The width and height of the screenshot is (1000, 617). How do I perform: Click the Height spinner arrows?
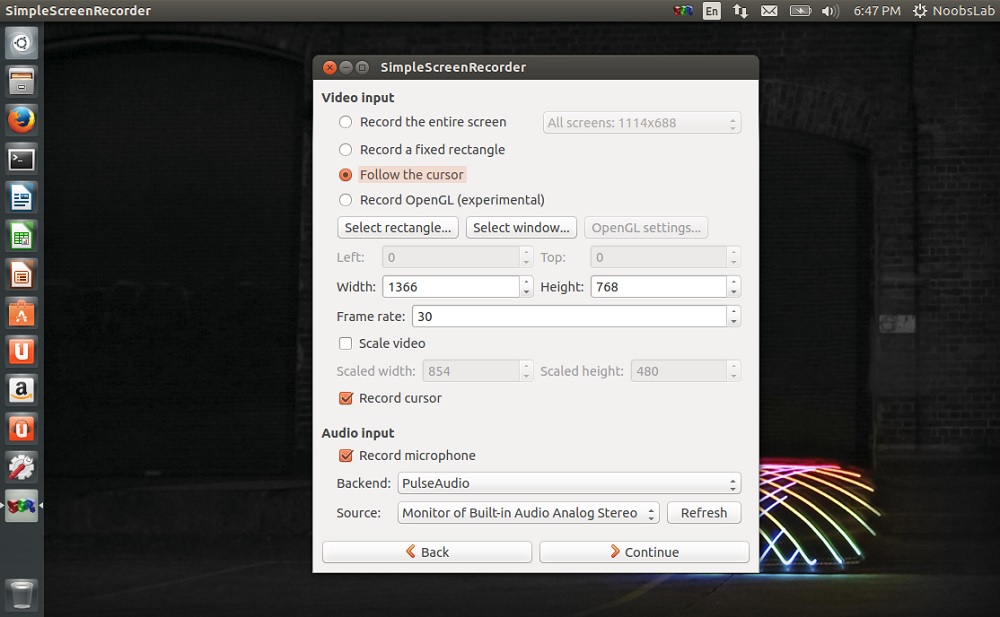coord(733,286)
